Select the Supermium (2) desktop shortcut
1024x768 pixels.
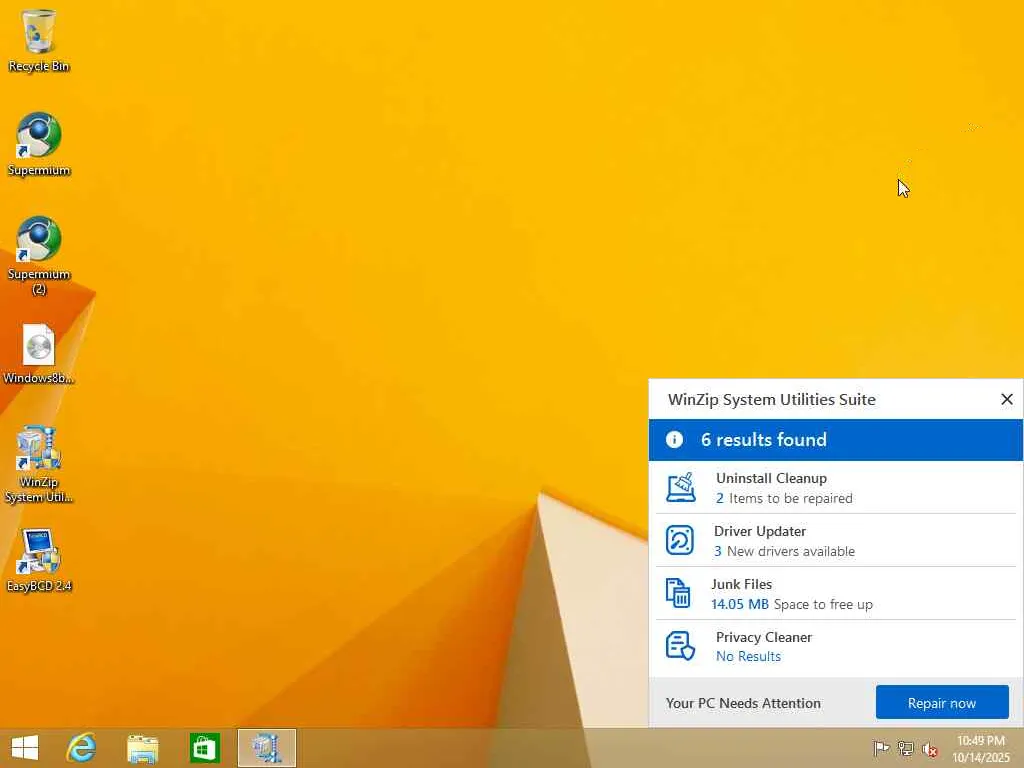coord(39,255)
